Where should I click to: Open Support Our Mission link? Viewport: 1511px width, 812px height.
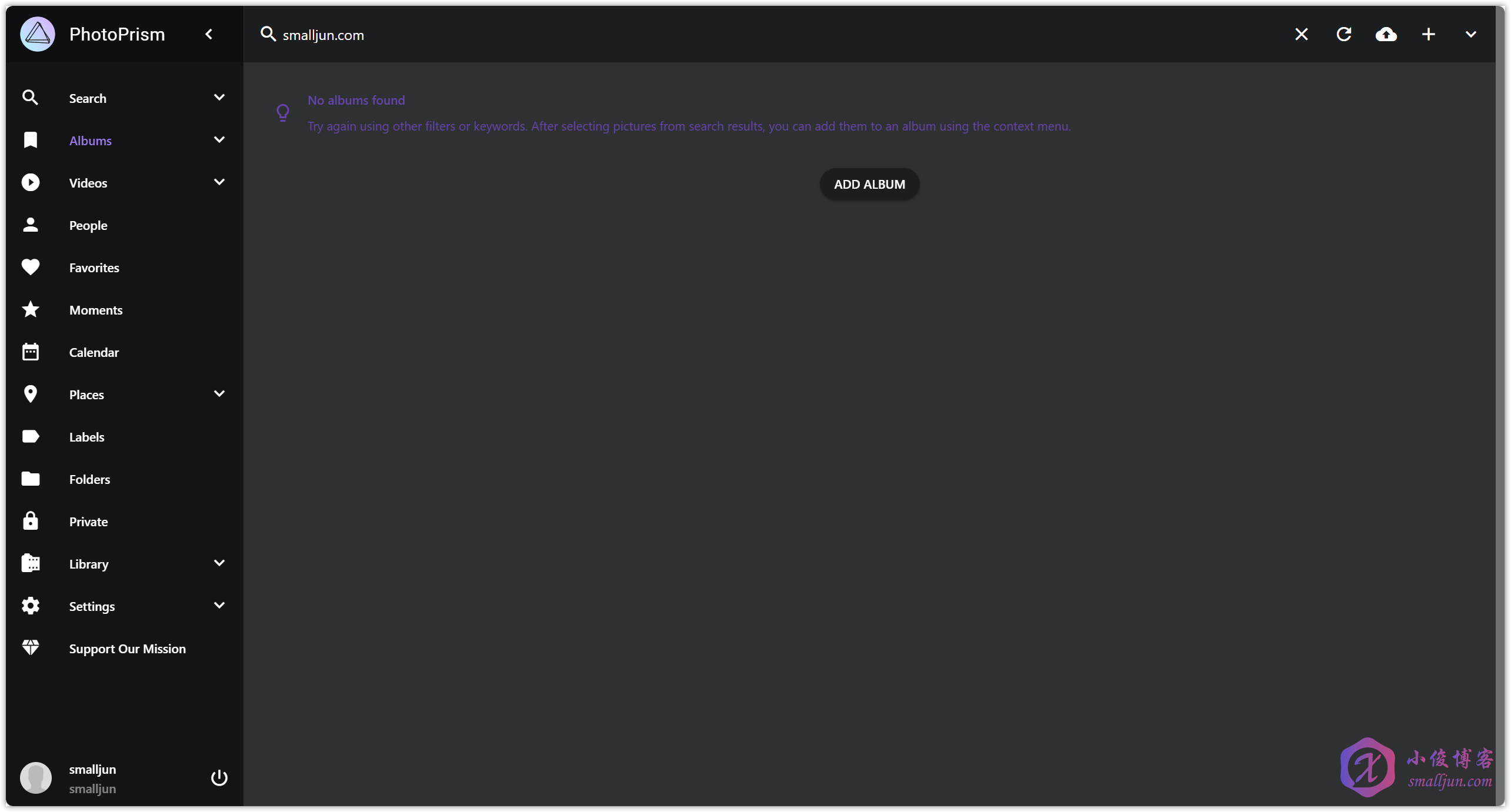[127, 649]
